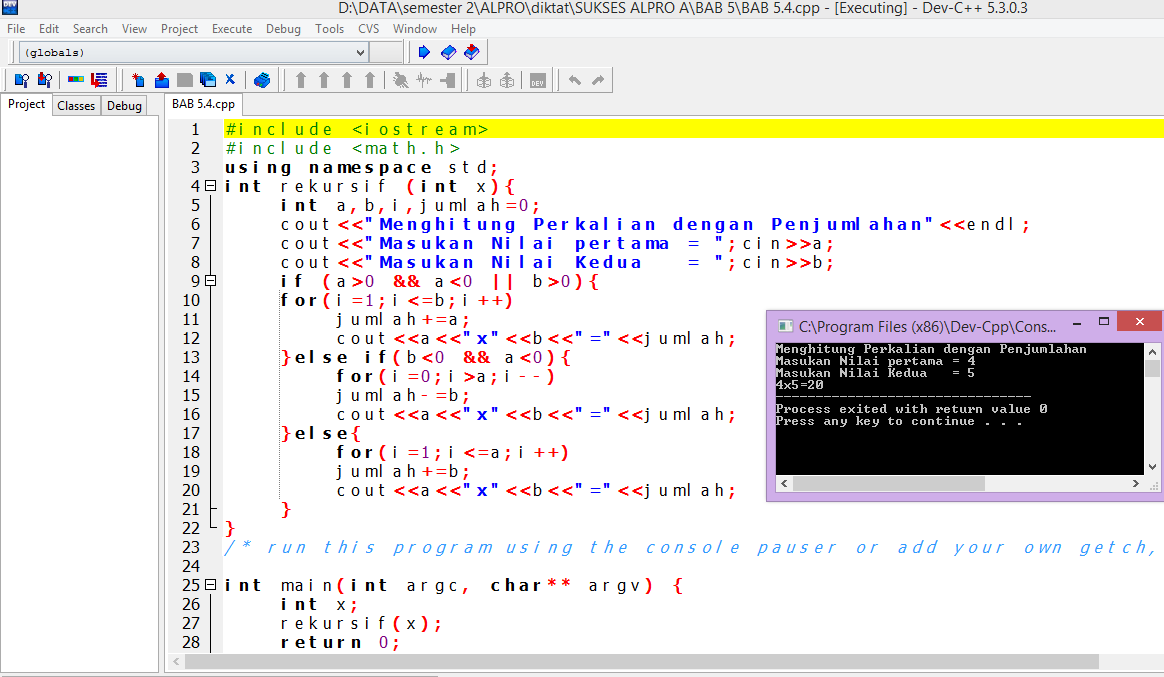The height and width of the screenshot is (677, 1164).
Task: Click the first greyed package toolbar icon
Action: (484, 80)
